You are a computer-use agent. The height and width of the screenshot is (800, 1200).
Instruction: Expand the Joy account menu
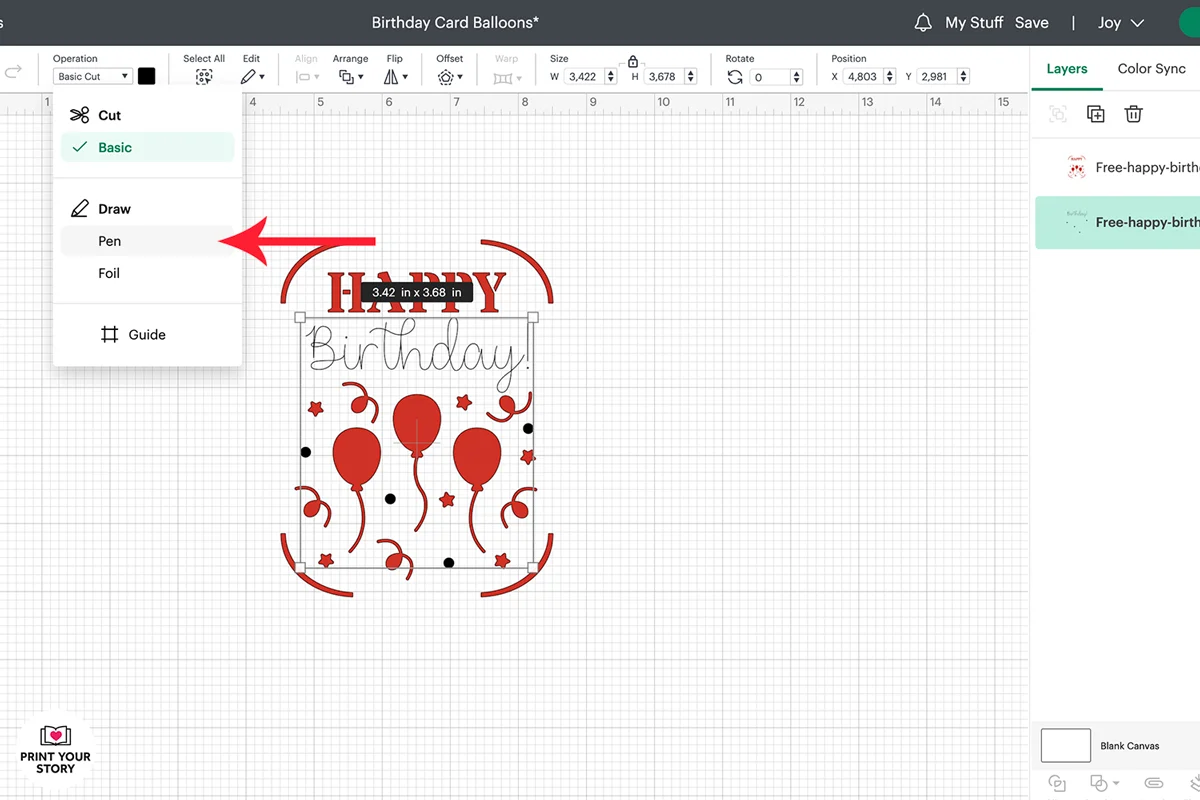1120,22
